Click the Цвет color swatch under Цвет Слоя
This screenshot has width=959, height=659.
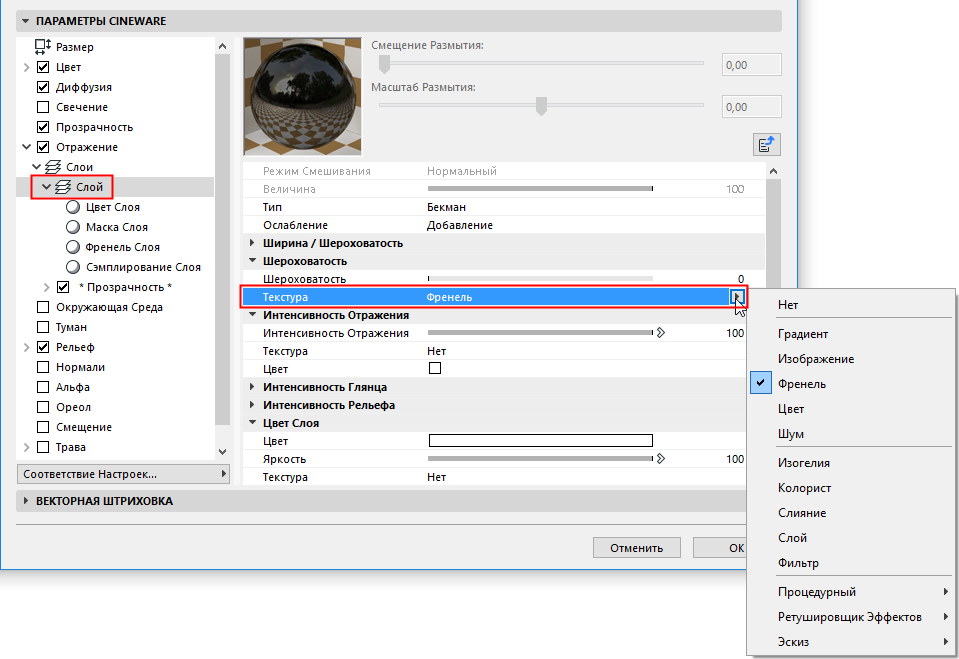540,439
